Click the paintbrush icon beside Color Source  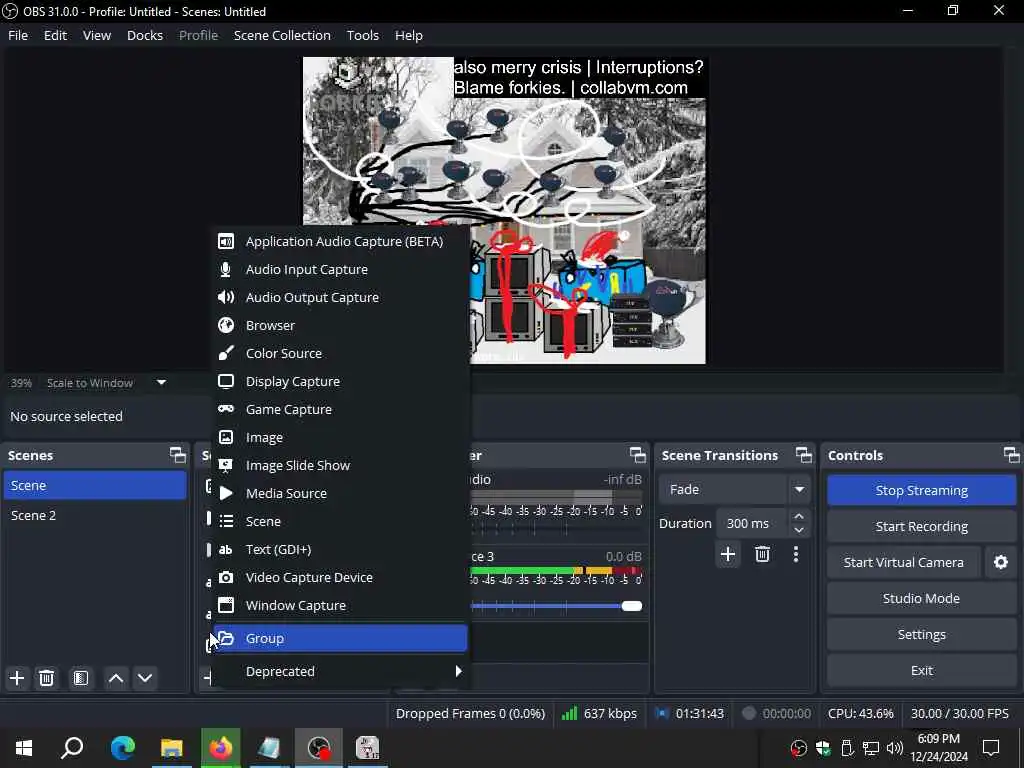click(x=226, y=353)
